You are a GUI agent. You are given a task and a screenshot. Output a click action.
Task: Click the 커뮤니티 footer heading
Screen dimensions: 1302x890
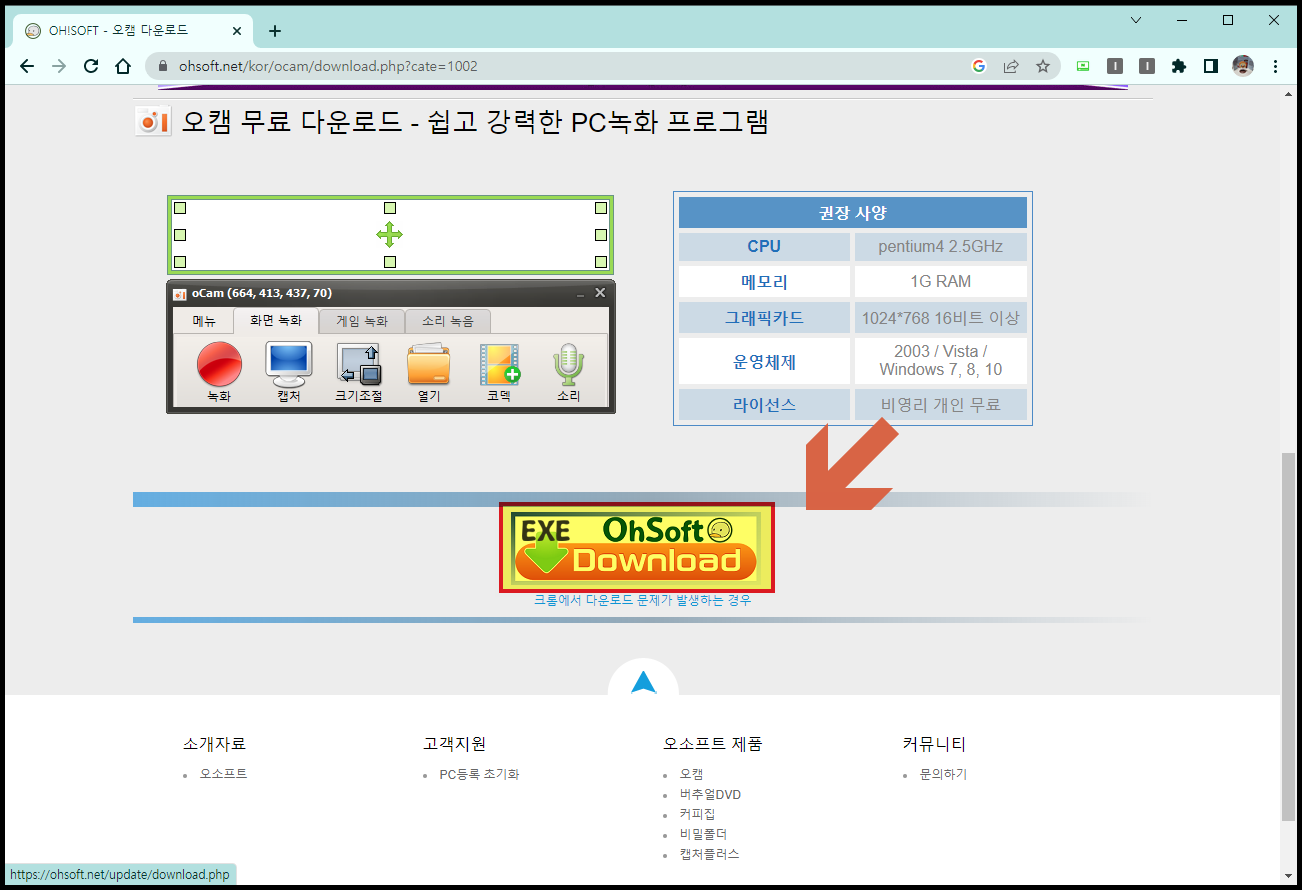point(934,744)
